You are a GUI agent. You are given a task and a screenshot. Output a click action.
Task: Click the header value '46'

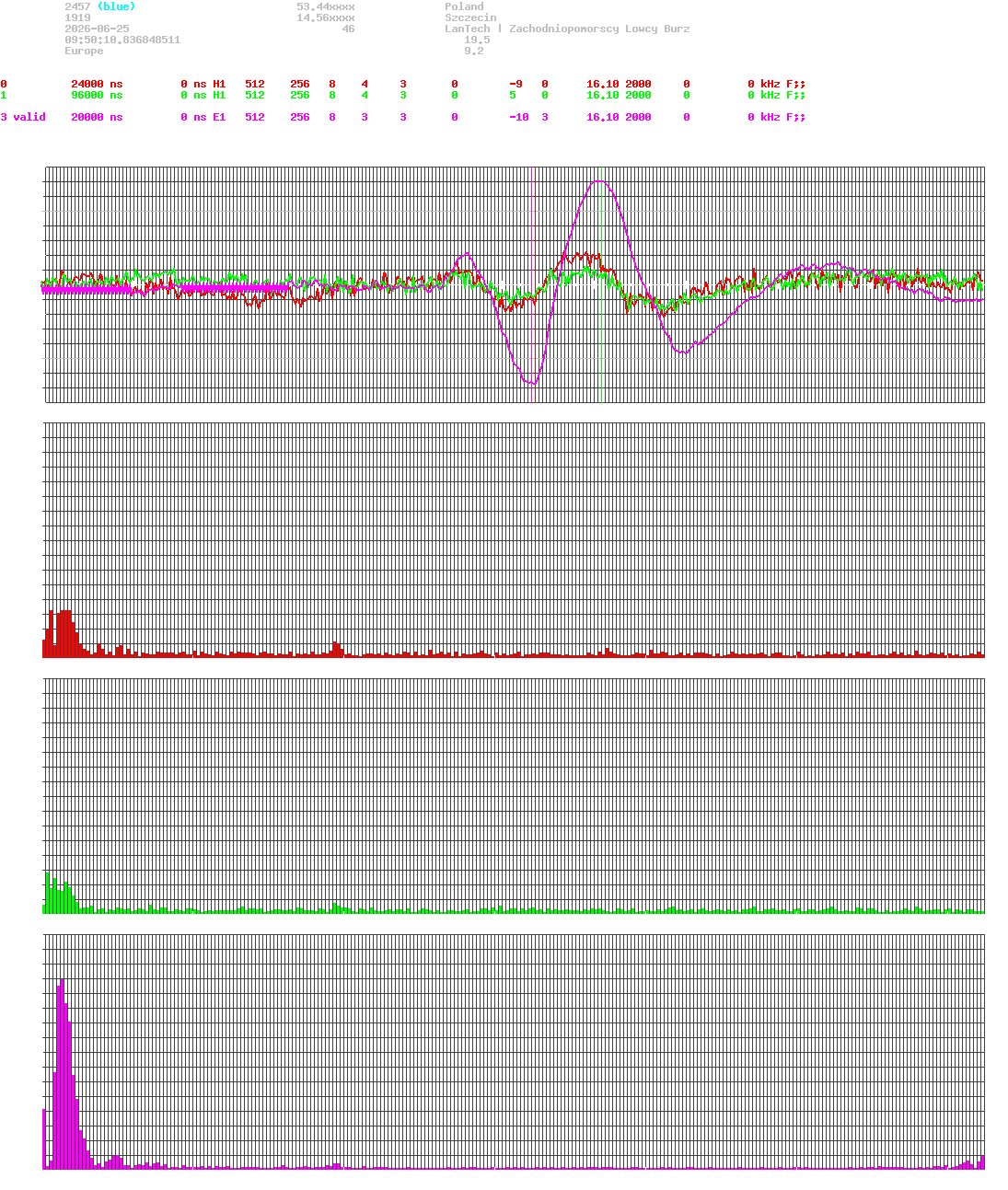click(348, 29)
